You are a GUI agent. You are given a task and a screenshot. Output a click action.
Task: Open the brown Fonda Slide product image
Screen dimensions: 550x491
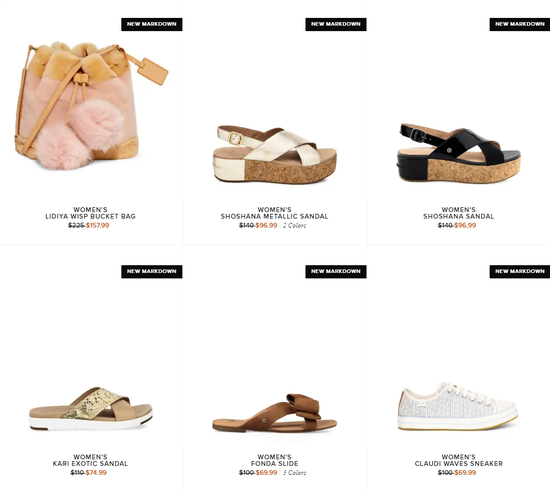coord(275,413)
